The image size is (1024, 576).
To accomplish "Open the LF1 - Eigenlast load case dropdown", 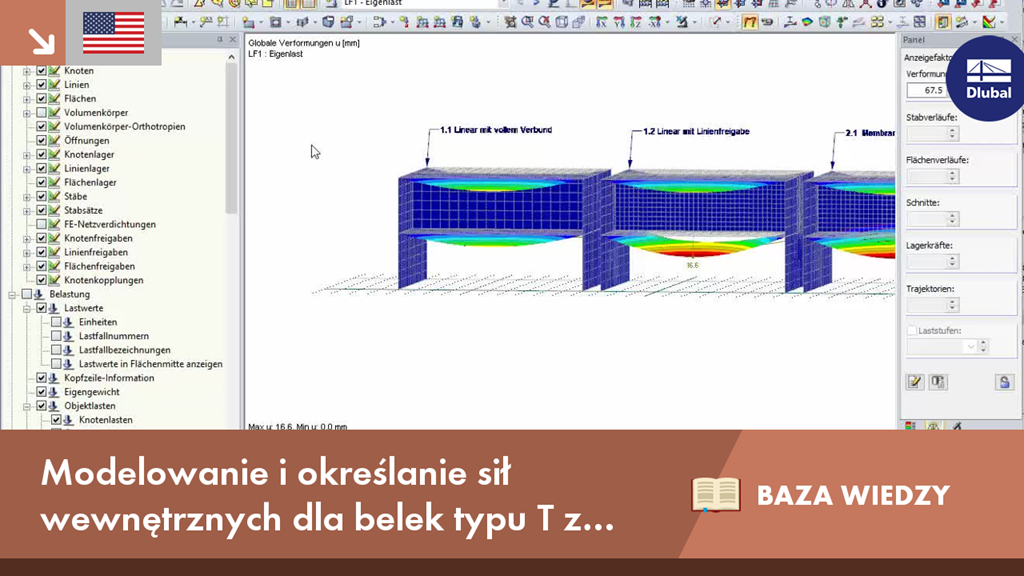I will pos(505,5).
